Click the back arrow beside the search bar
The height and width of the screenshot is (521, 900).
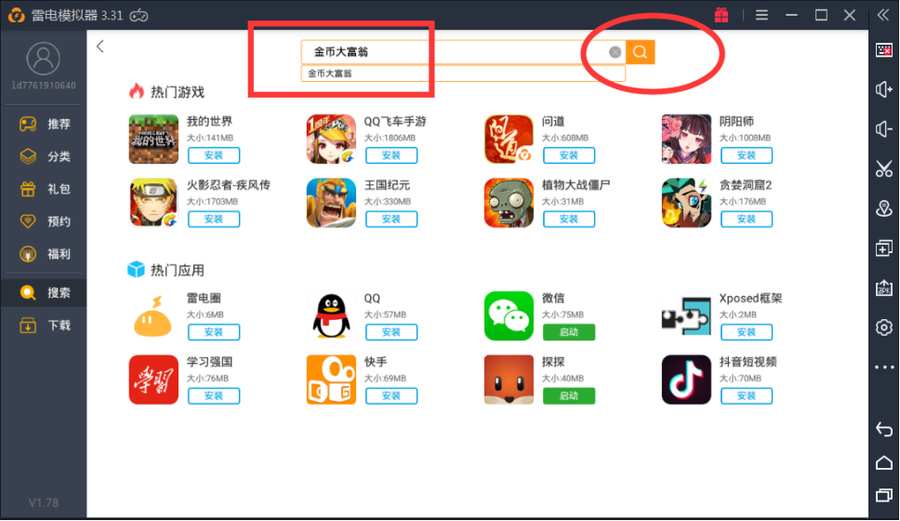pos(100,46)
